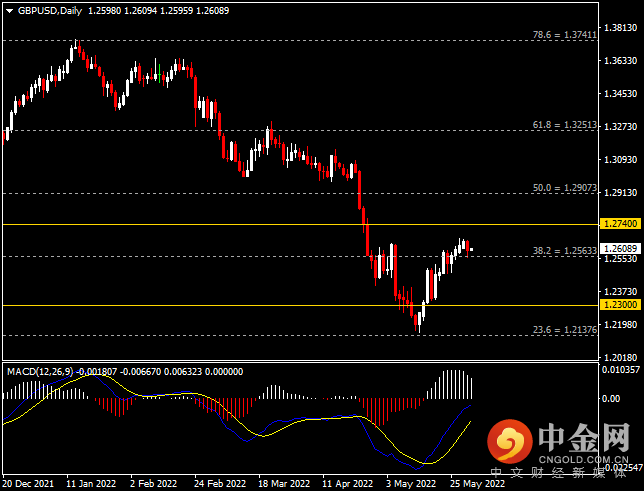Click the 3 May 2022 date label
This screenshot has width=644, height=491.
click(x=411, y=484)
